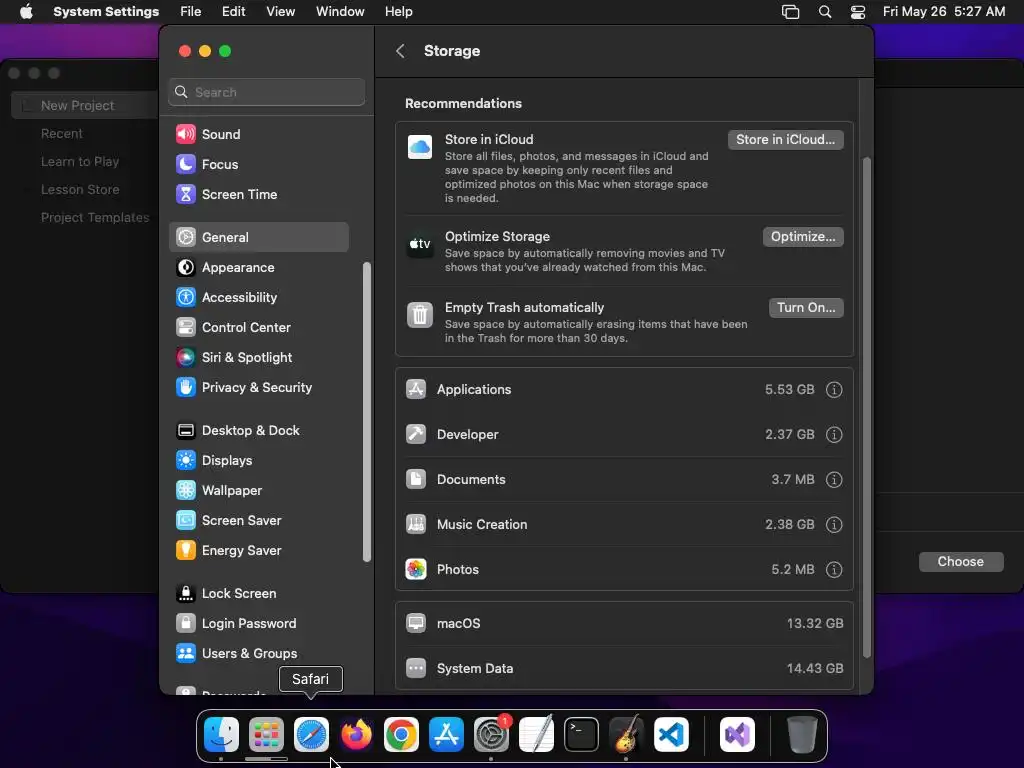Open the Edit menu
The width and height of the screenshot is (1024, 768).
[233, 12]
